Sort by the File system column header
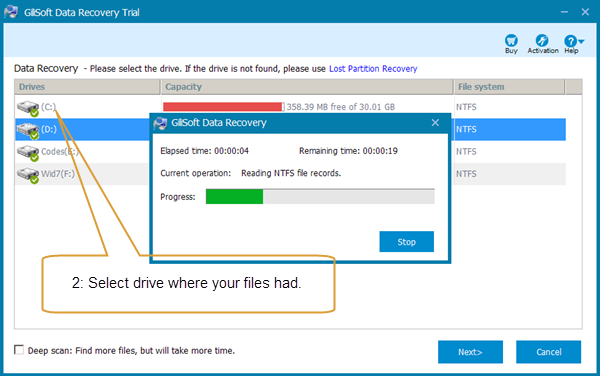This screenshot has height=376, width=600. (509, 87)
